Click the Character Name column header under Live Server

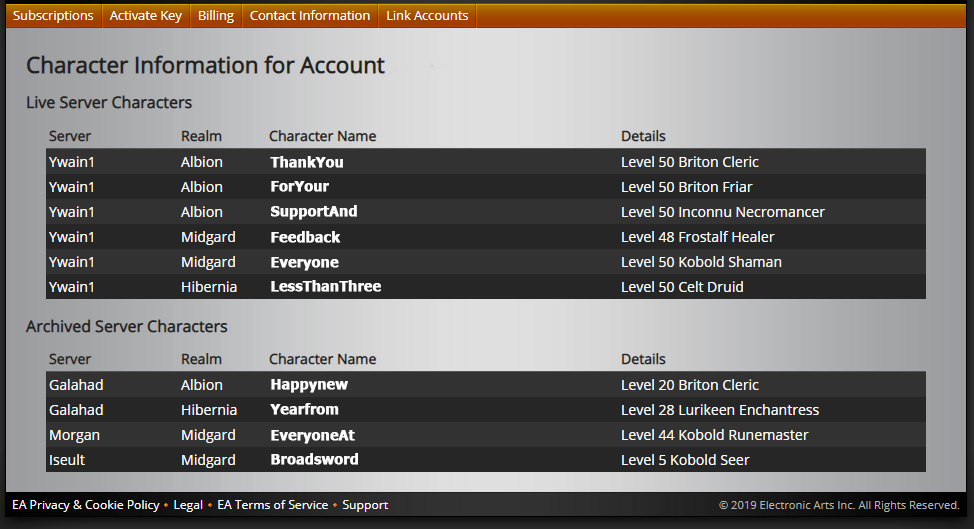click(x=322, y=136)
